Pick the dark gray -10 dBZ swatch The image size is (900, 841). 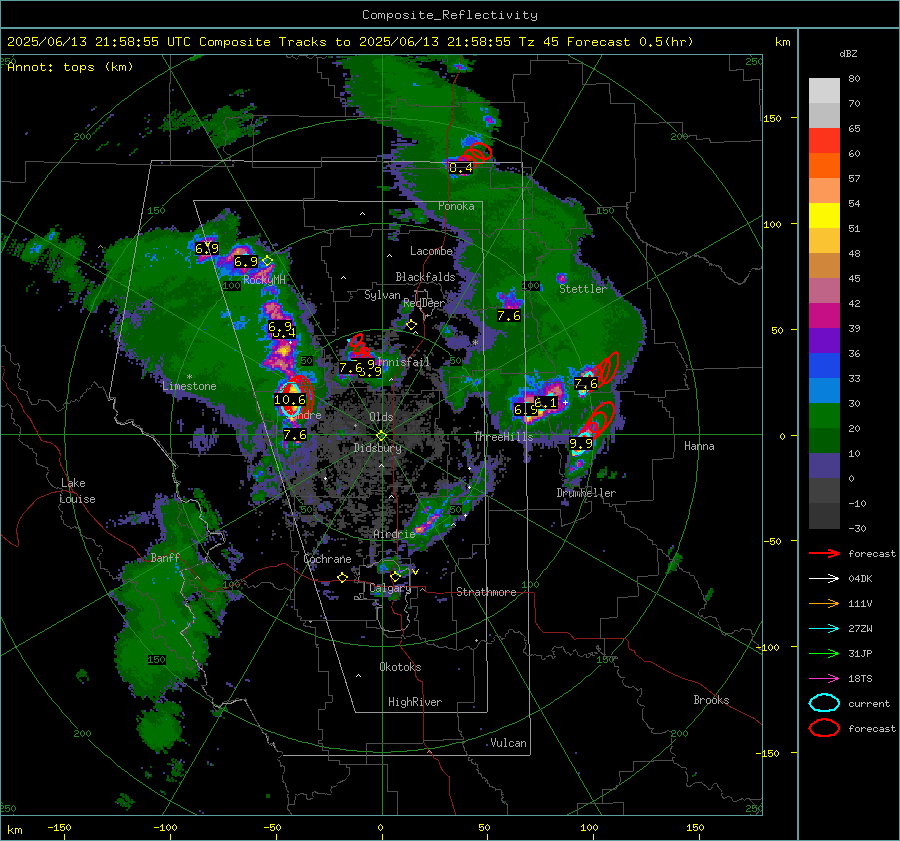824,516
